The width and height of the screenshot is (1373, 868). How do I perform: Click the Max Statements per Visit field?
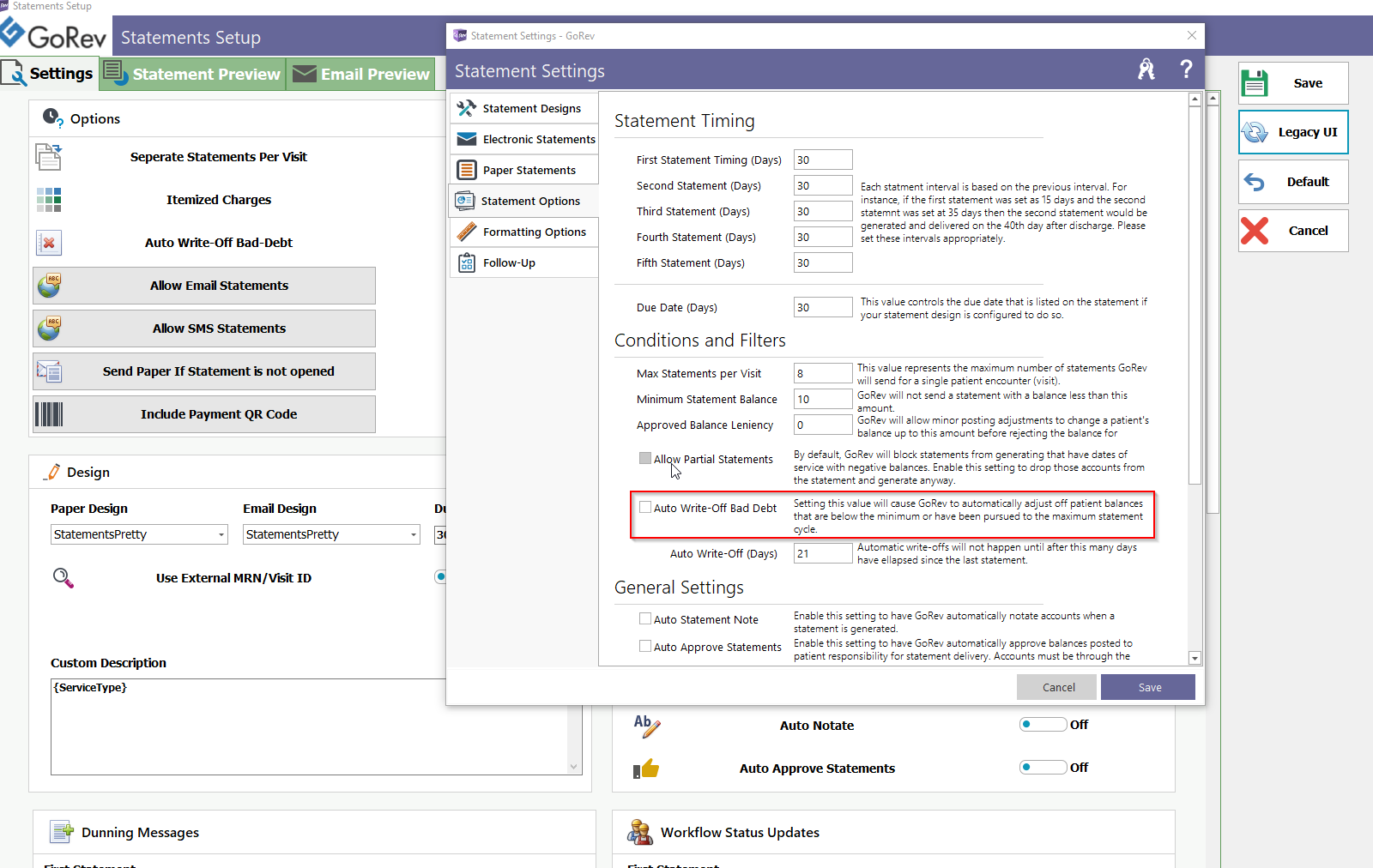pyautogui.click(x=823, y=373)
